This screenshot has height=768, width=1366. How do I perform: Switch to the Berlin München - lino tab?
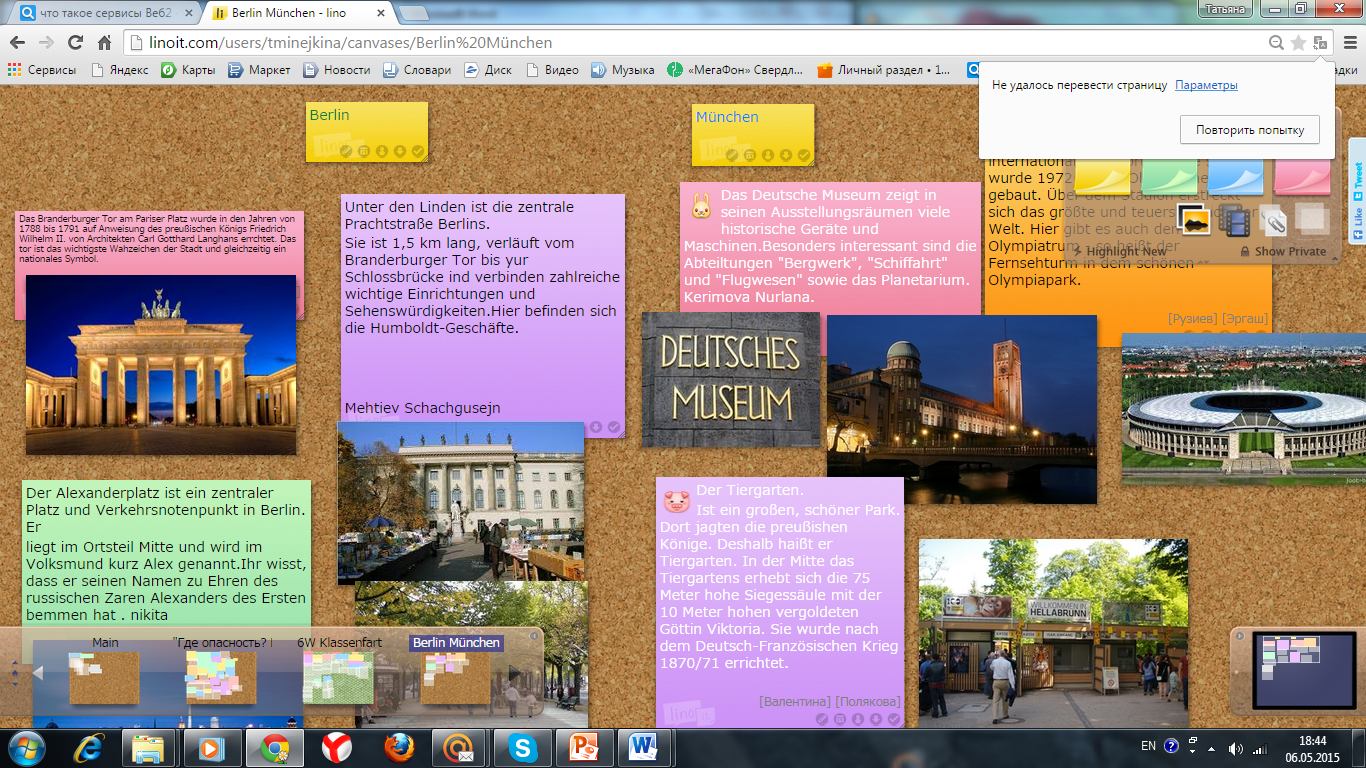point(298,13)
